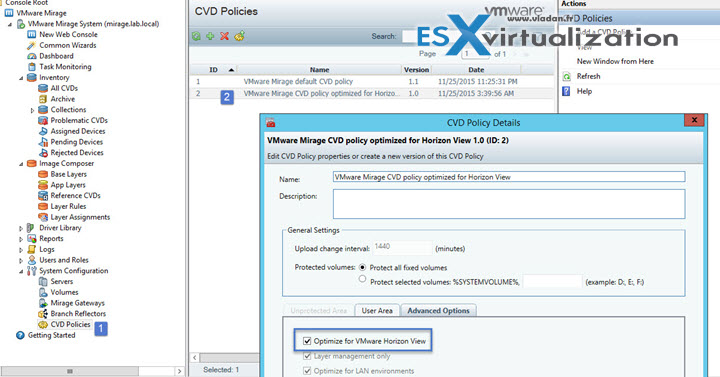
Task: Open Layer Rules icon
Action: [x=43, y=206]
